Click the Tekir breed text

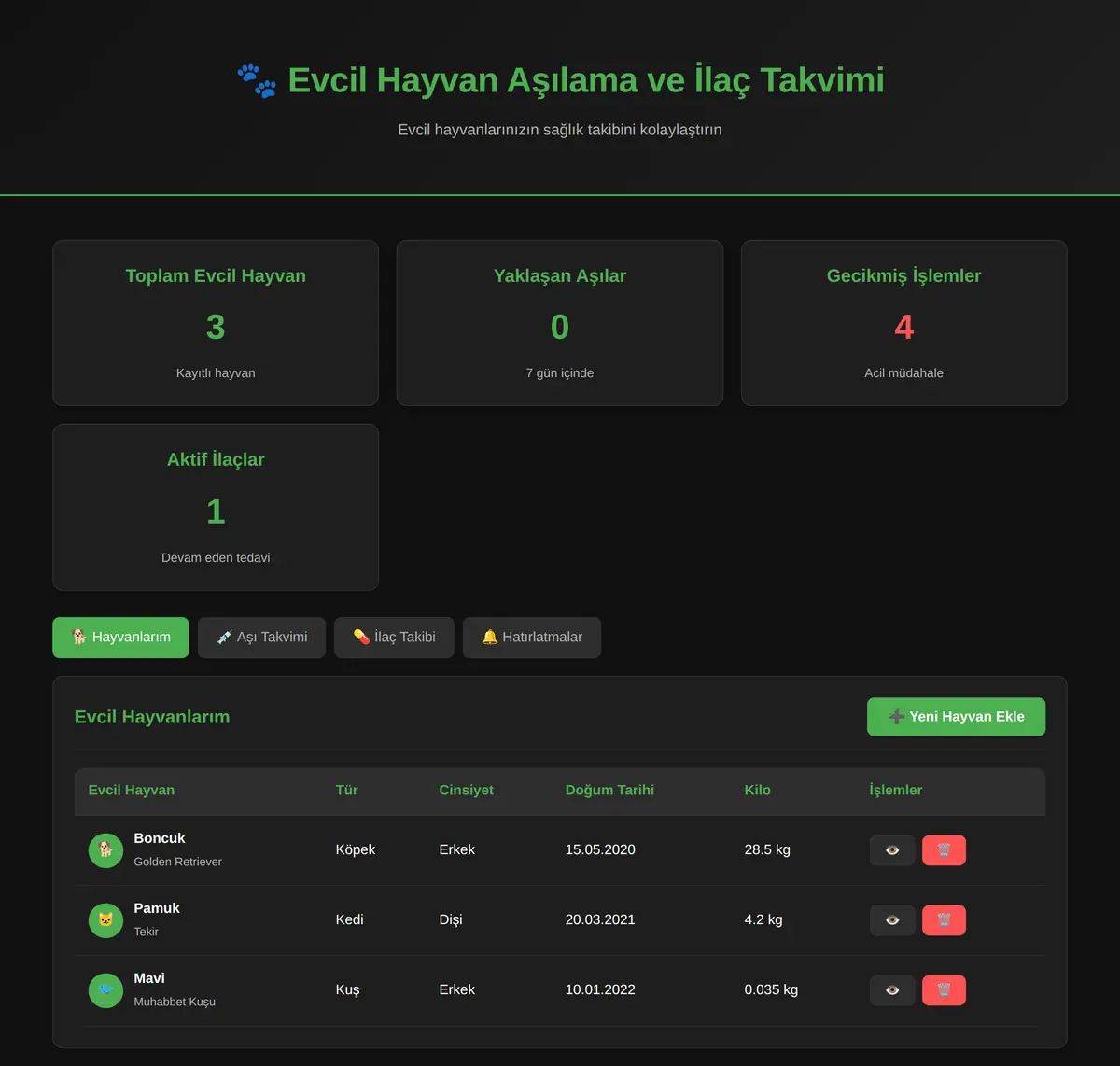[x=147, y=932]
